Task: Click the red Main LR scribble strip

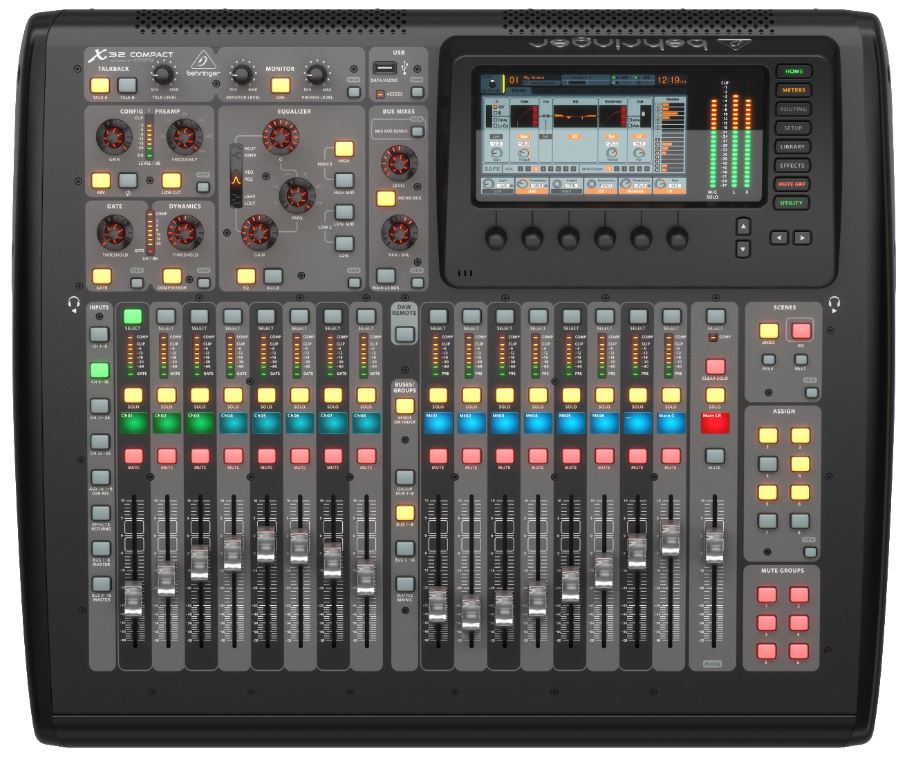Action: (715, 423)
